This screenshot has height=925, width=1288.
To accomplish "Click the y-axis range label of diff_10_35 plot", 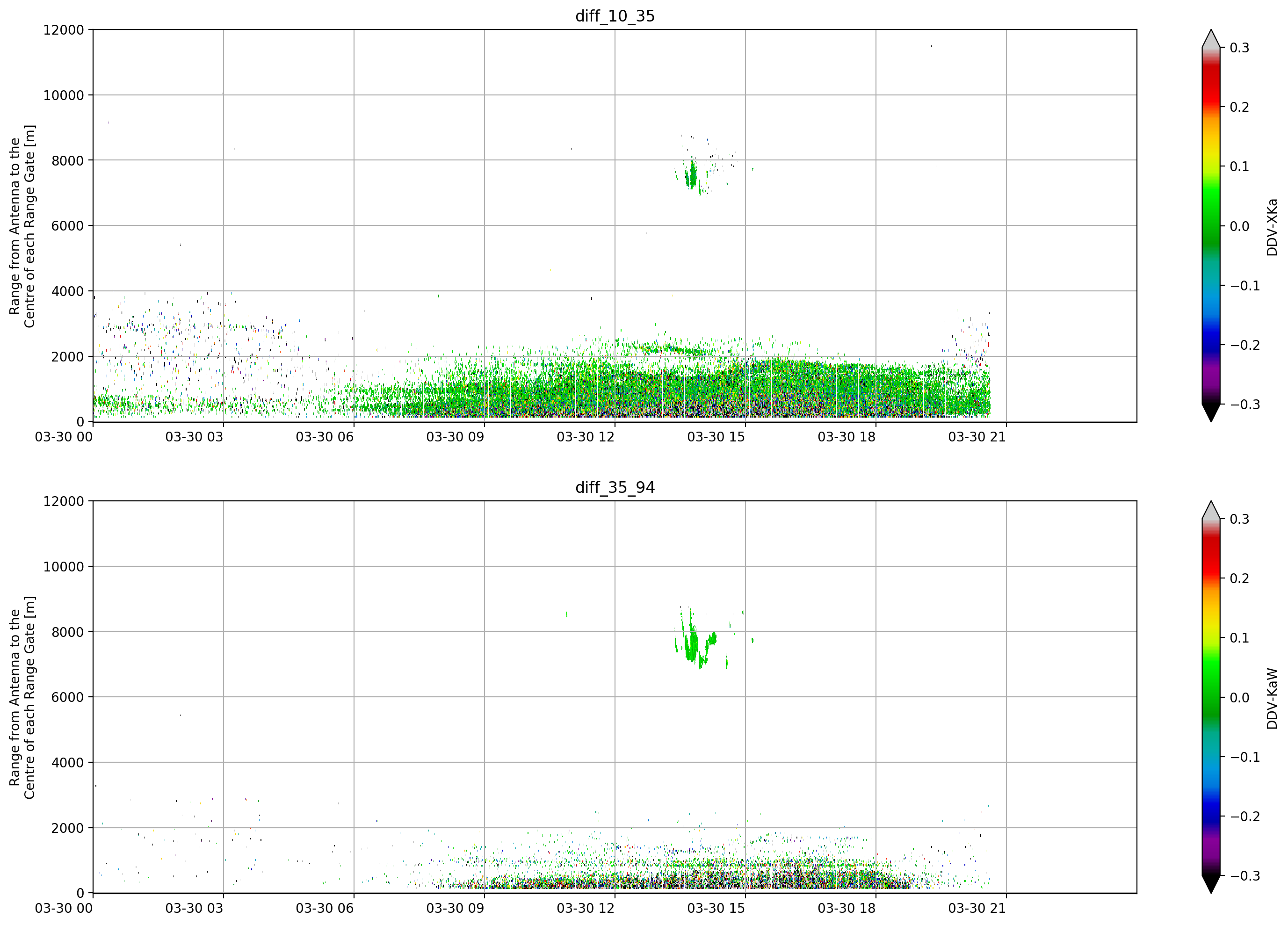I will tap(22, 226).
